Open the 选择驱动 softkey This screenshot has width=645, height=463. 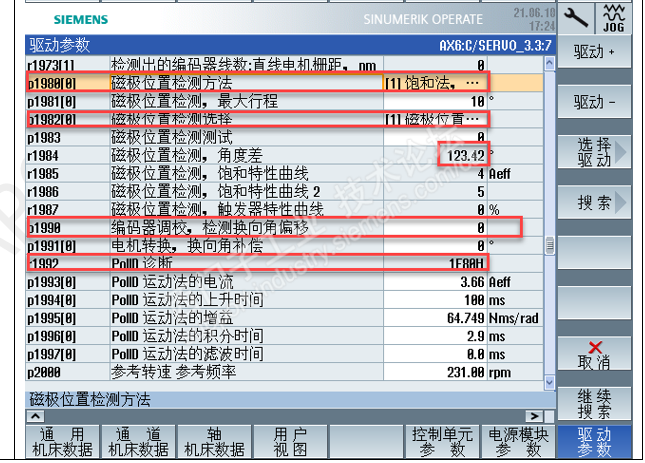[x=594, y=152]
